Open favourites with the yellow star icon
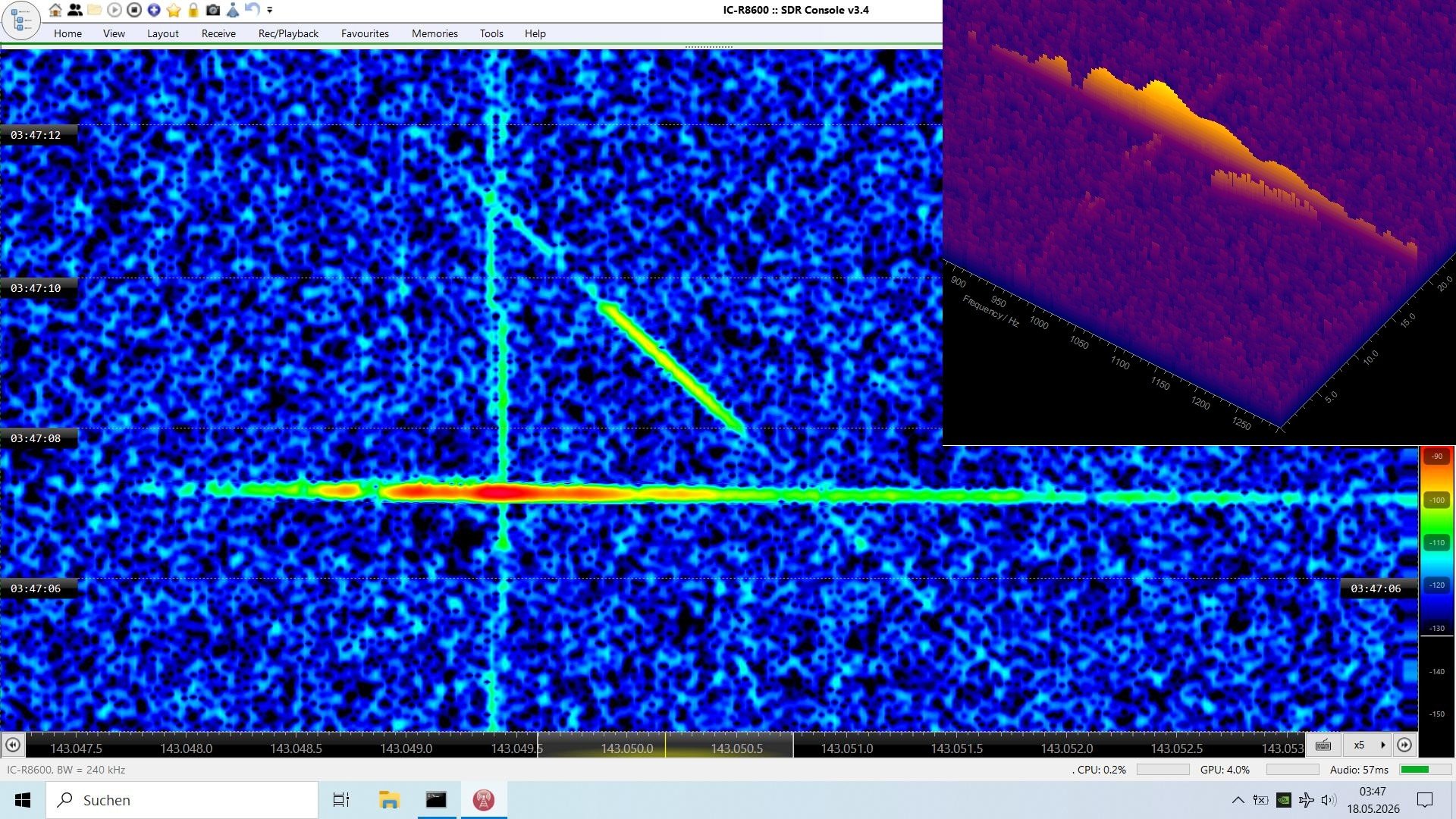The width and height of the screenshot is (1456, 819). 174,10
